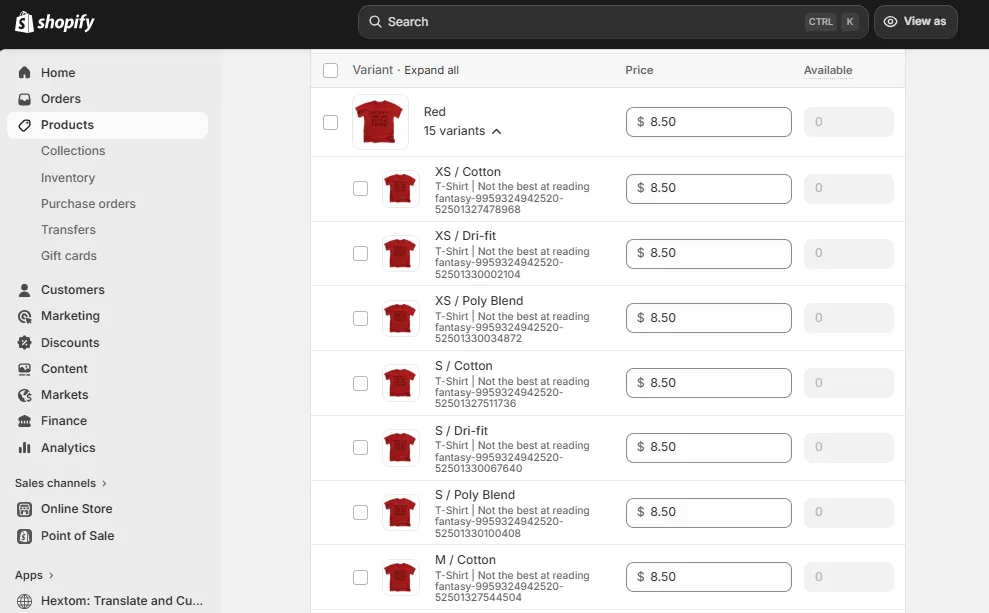Open the M / Cotton variant title
The width and height of the screenshot is (989, 613).
465,560
